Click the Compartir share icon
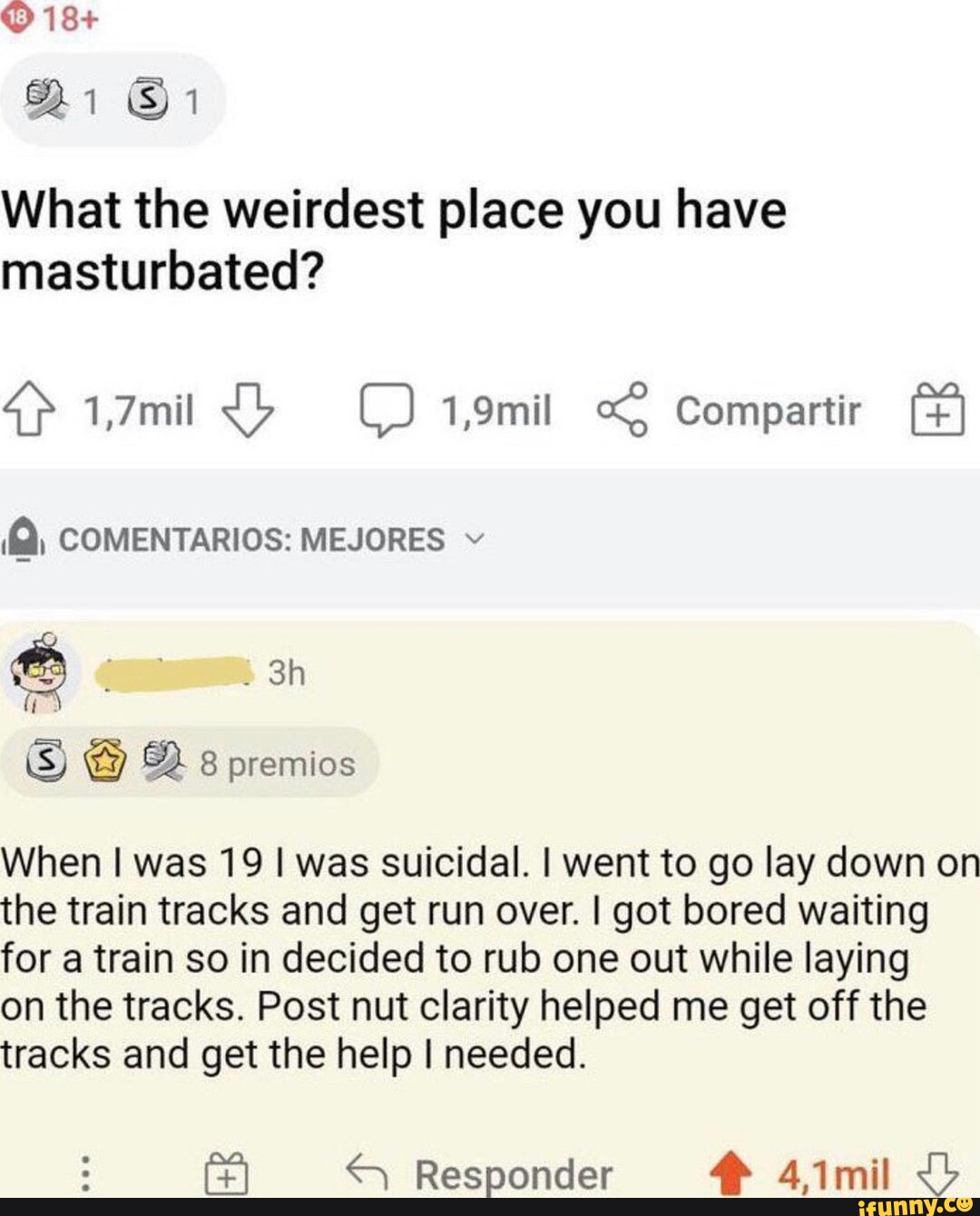Image resolution: width=980 pixels, height=1216 pixels. coord(623,411)
